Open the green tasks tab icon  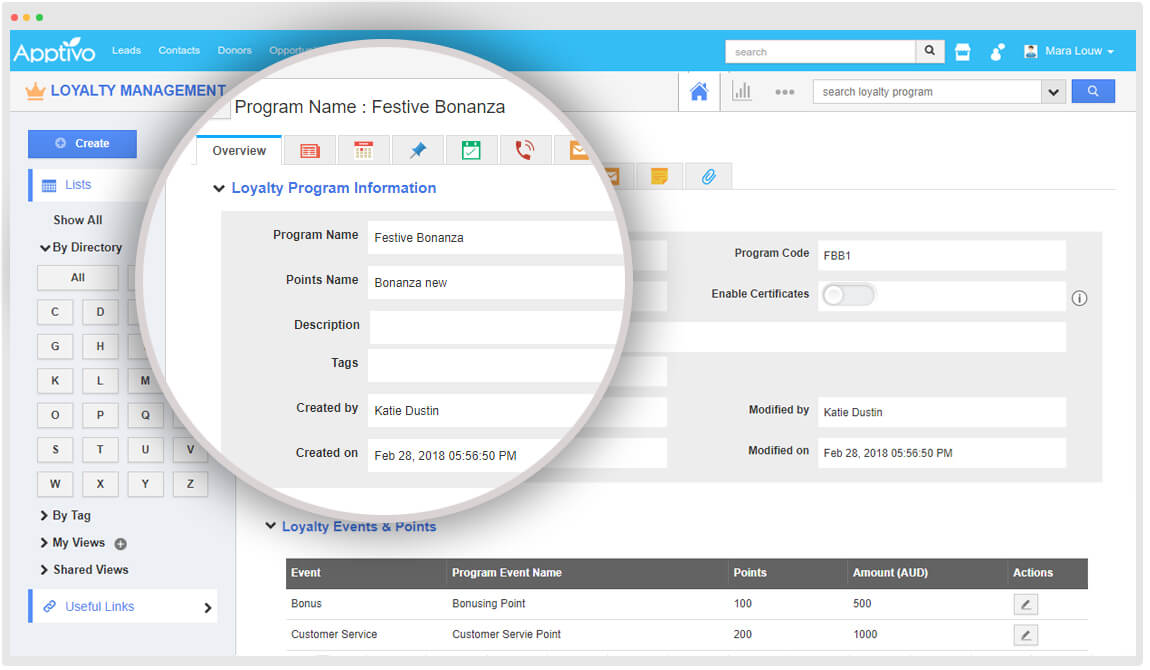point(473,152)
